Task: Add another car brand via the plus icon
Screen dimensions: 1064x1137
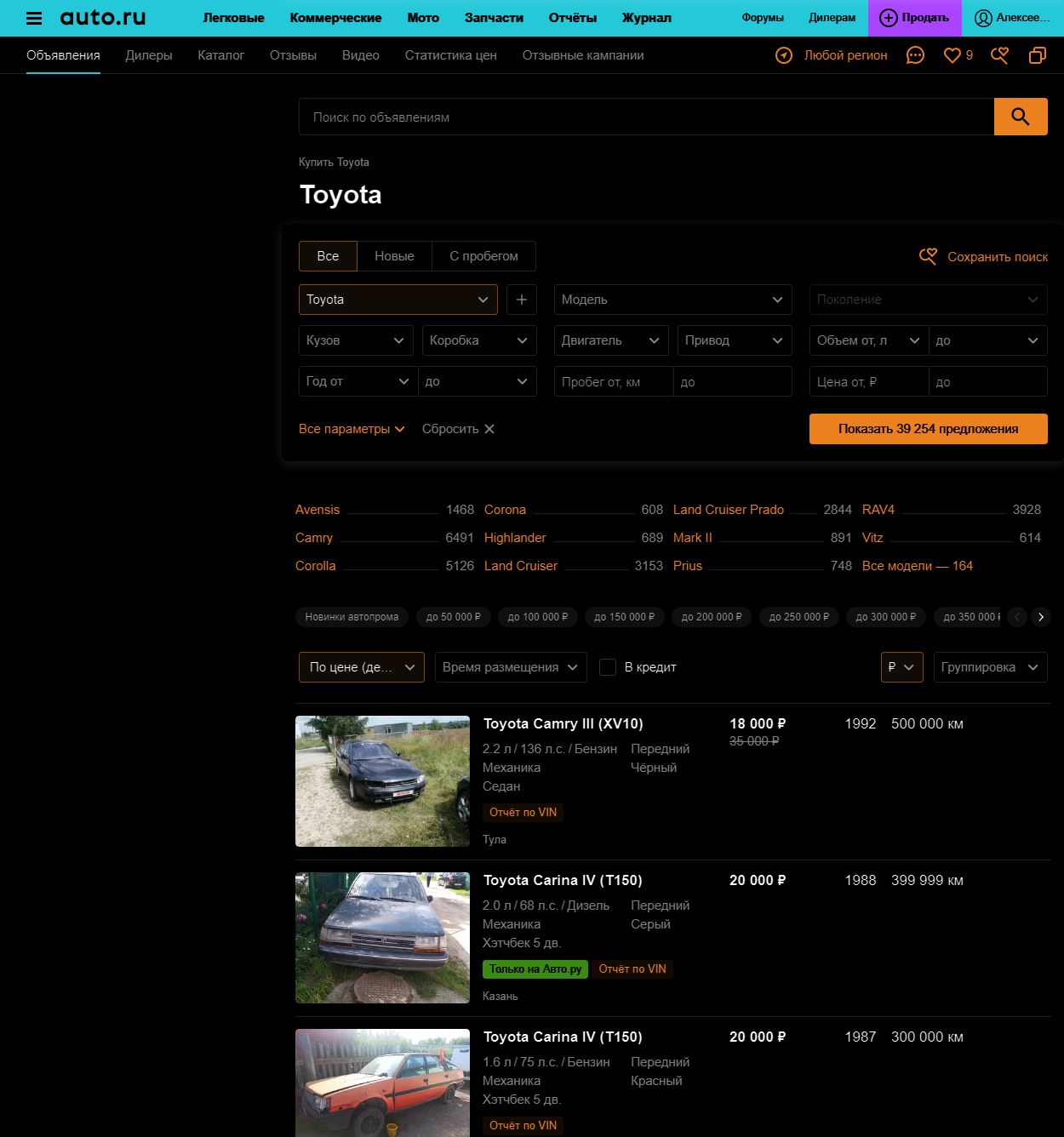Action: click(522, 300)
